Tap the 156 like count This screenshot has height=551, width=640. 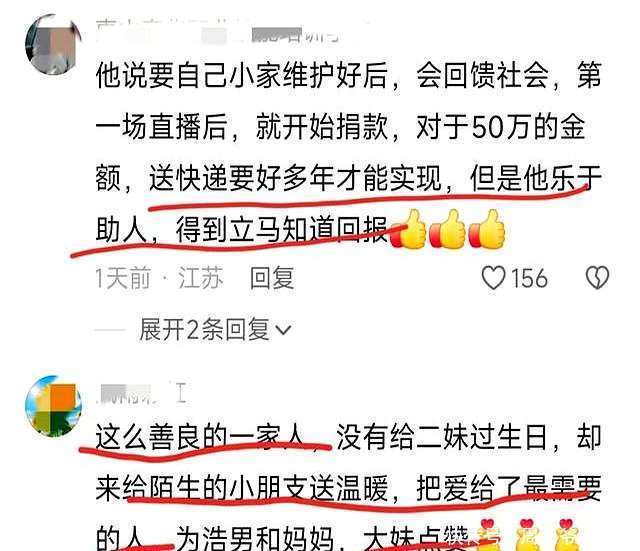click(529, 278)
